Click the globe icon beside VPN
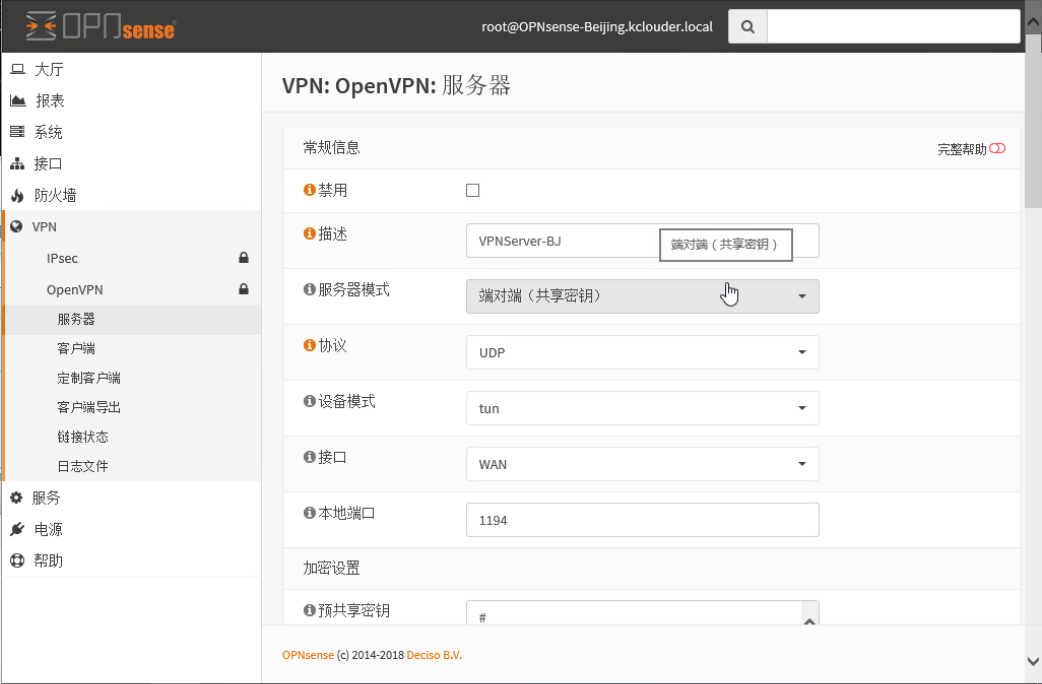This screenshot has height=684, width=1042. (x=17, y=227)
